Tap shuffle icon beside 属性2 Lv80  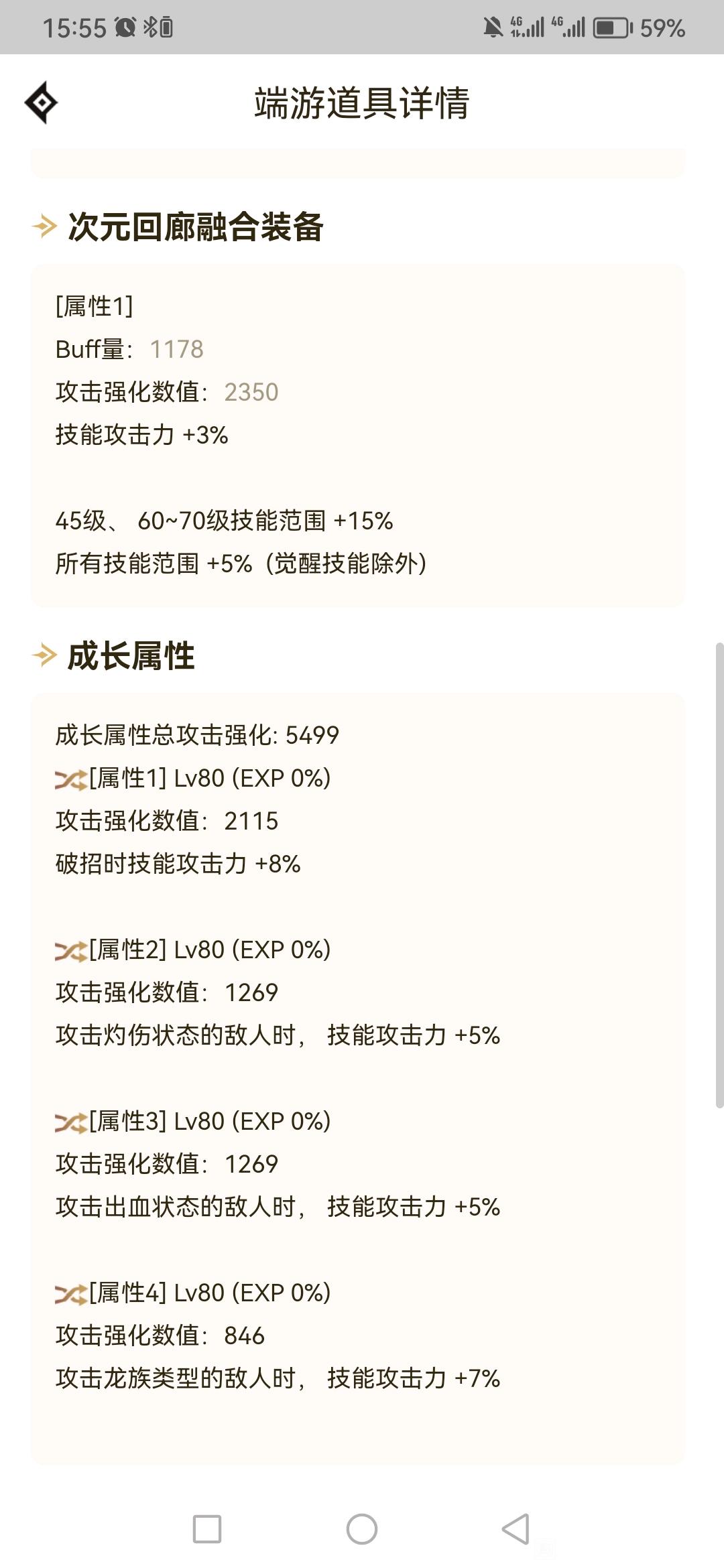coord(71,951)
